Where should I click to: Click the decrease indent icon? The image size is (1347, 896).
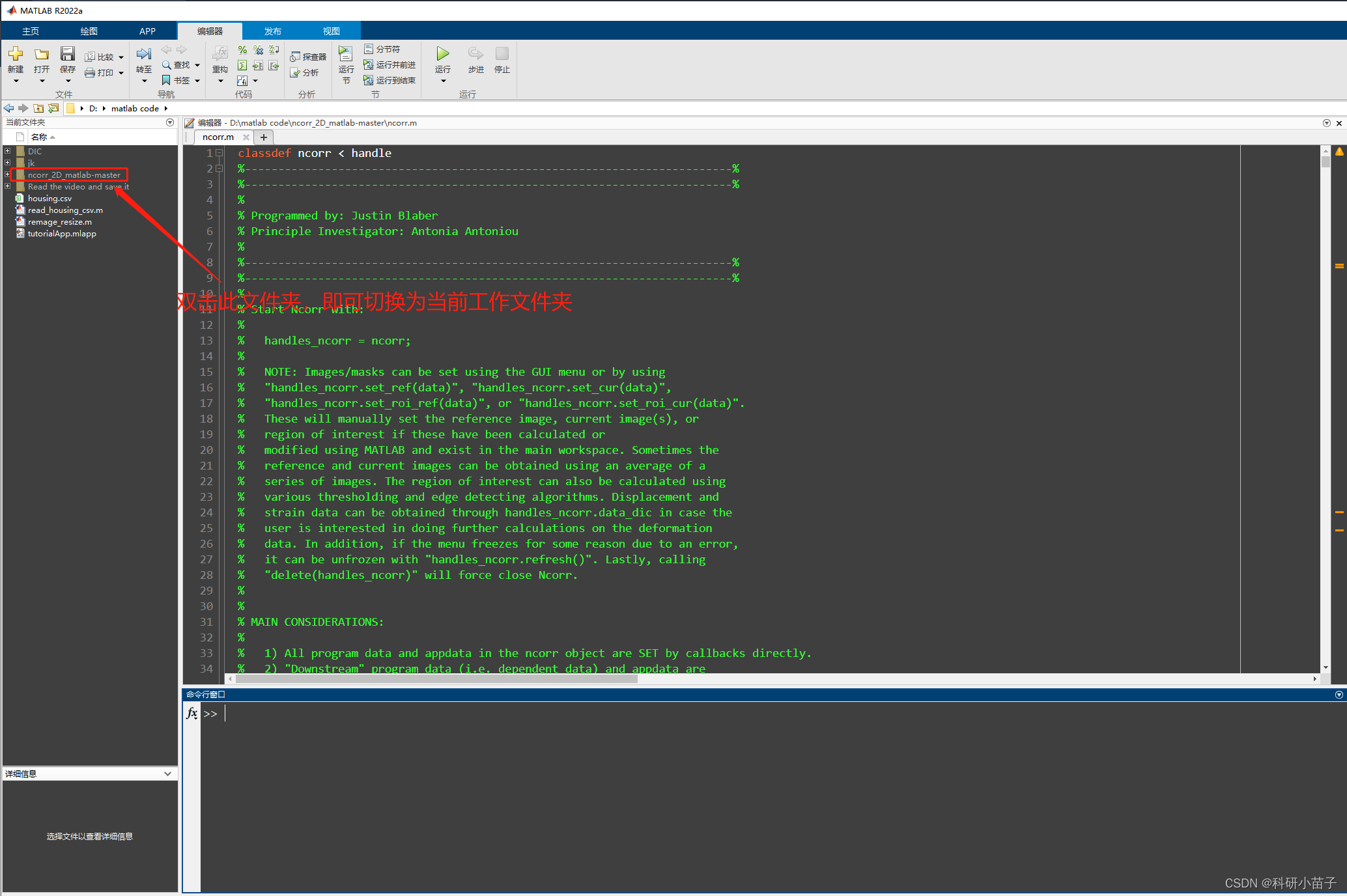[274, 65]
